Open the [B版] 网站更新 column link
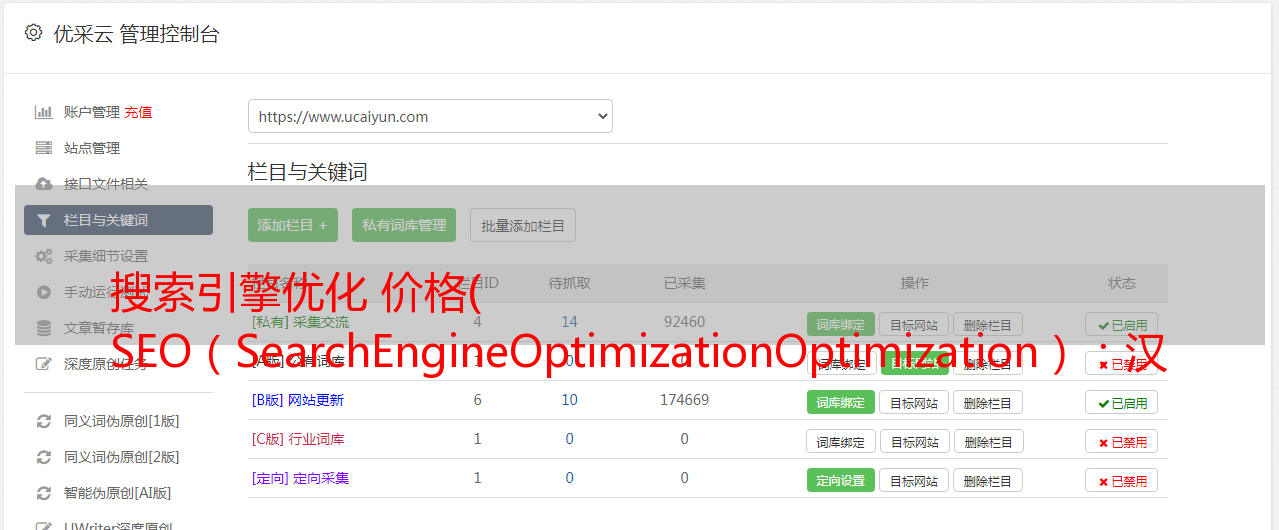 (x=298, y=400)
